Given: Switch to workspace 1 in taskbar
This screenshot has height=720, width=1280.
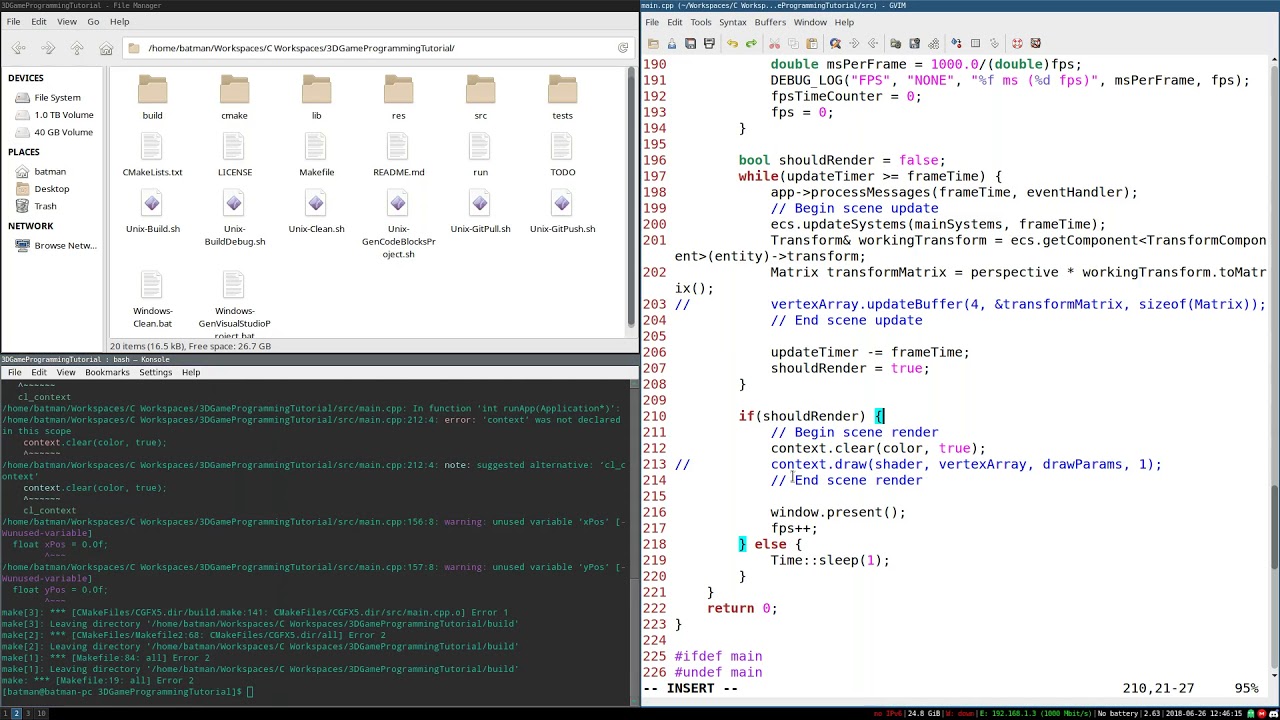Looking at the screenshot, I should point(5,713).
